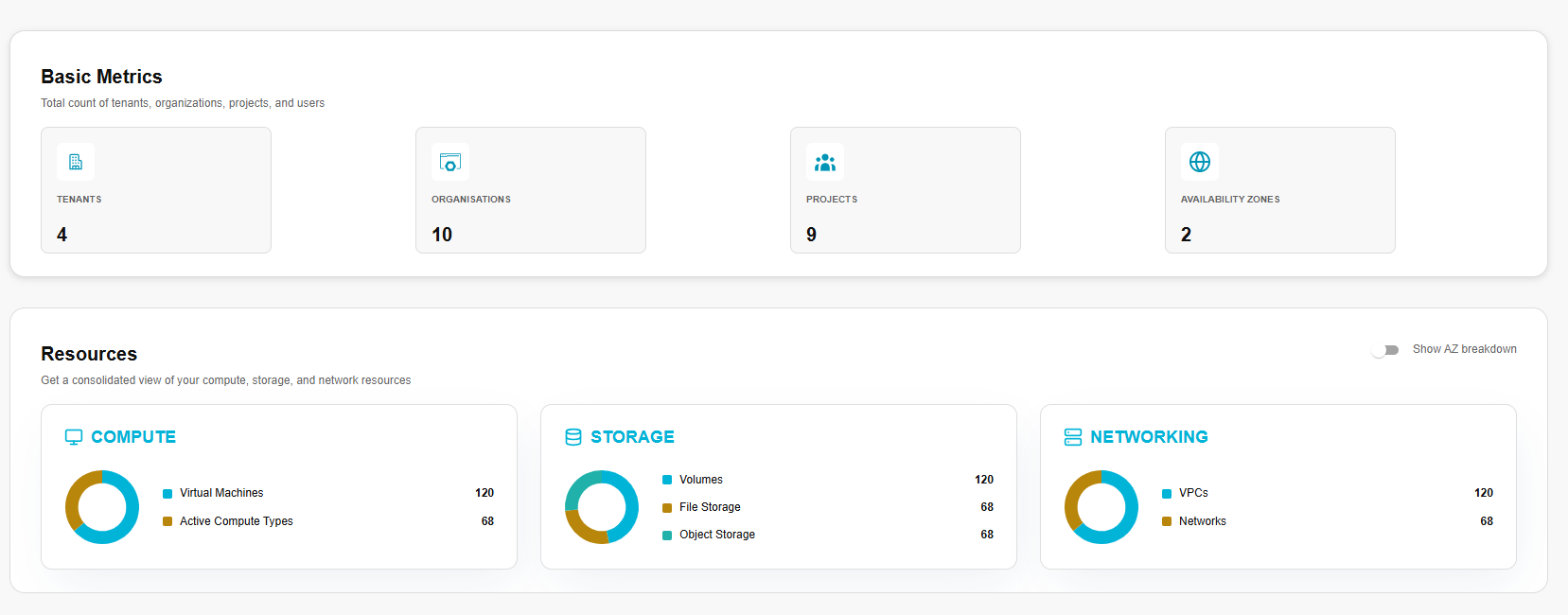The image size is (1568, 615).
Task: Click the Networking server icon
Action: click(x=1073, y=437)
